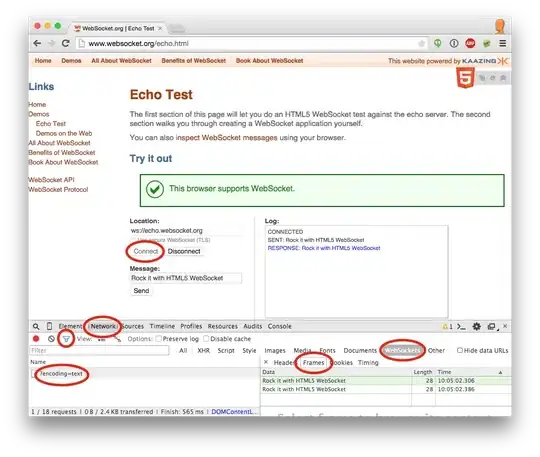Viewport: 540px width, 457px height.
Task: Click the circled info extension icon
Action: (x=454, y=43)
